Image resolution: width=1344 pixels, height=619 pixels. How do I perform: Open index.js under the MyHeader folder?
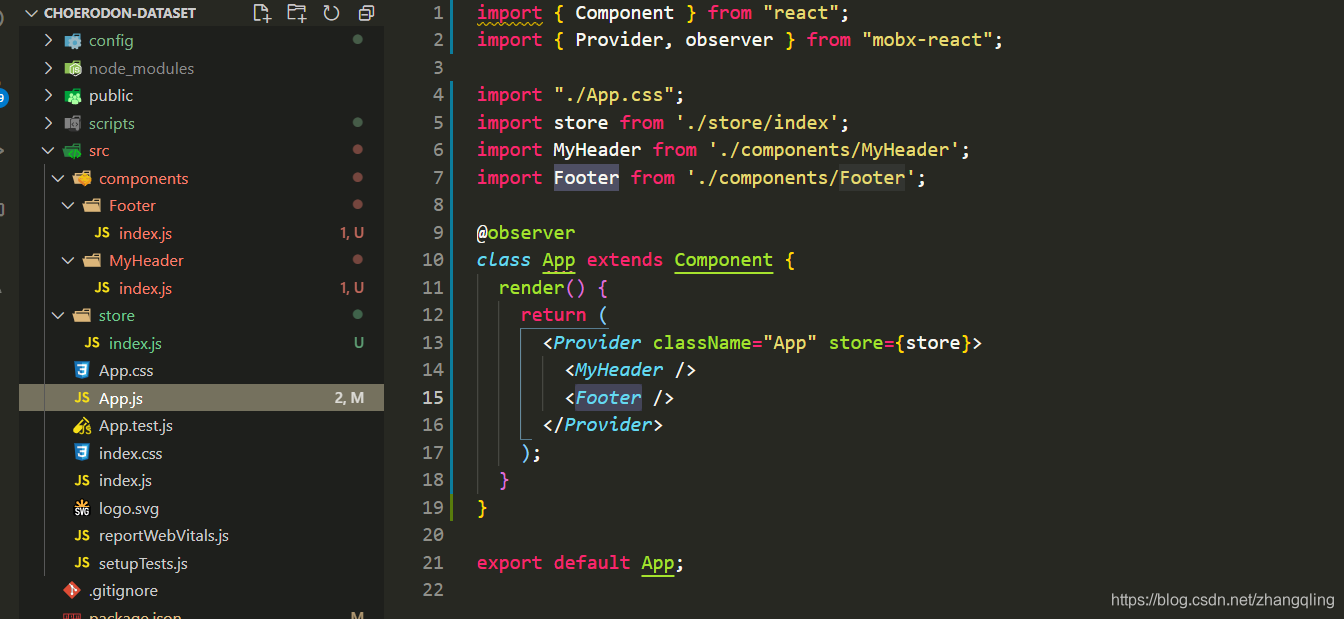145,288
